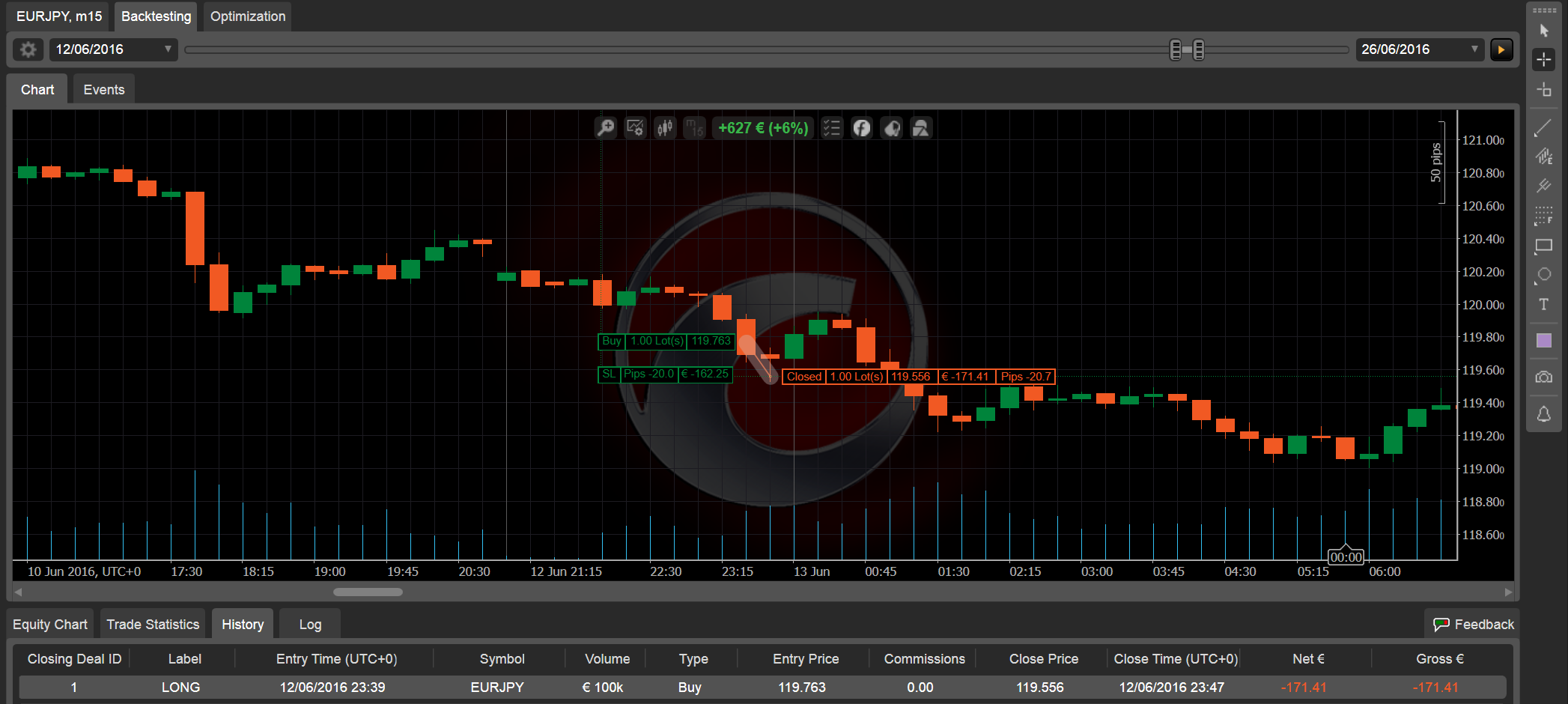Click the chart scrollbar right arrow

(x=1508, y=592)
